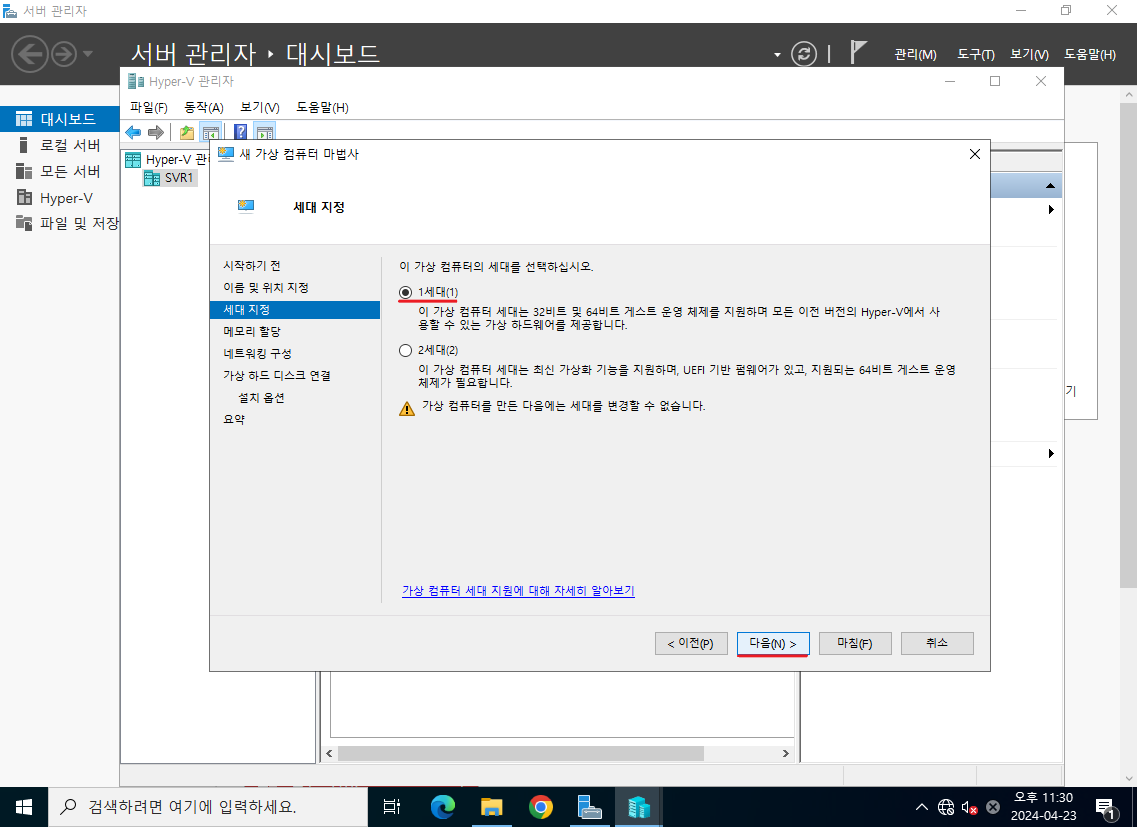Open the Server Manager notifications flag
Screen dimensions: 1137x827
pos(858,52)
